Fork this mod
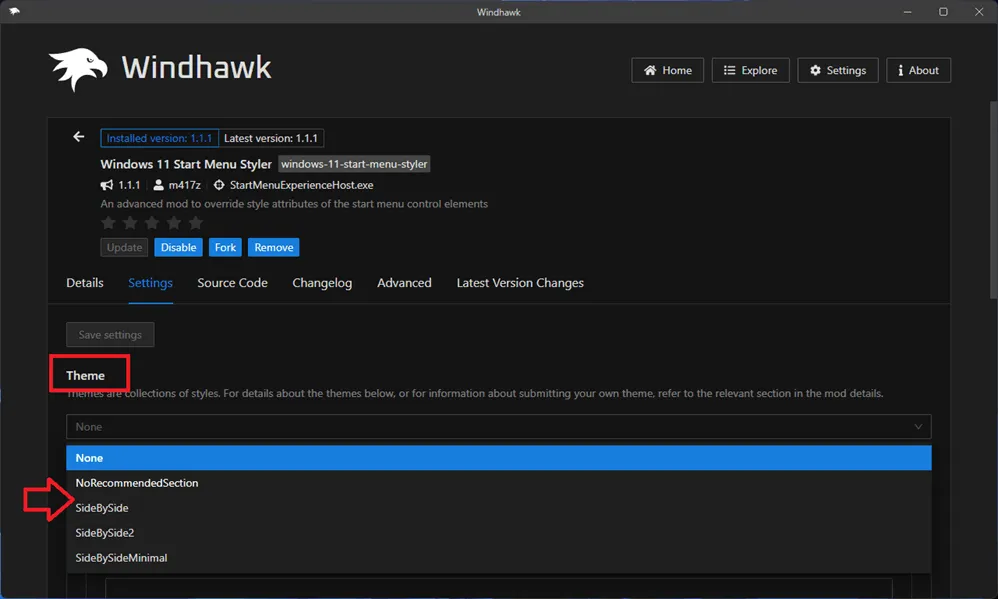 tap(225, 247)
